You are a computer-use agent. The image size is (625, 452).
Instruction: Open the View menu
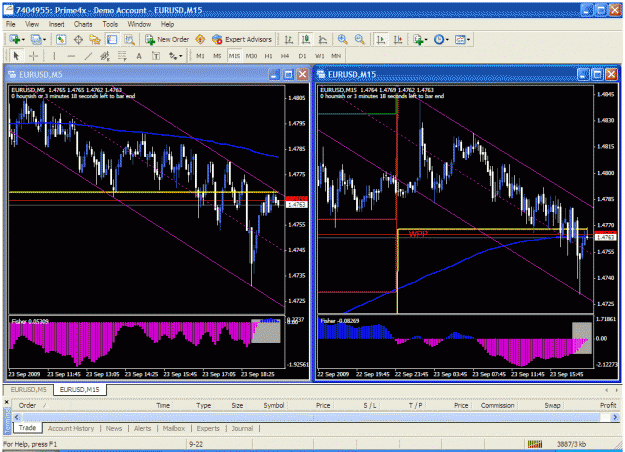tap(32, 24)
